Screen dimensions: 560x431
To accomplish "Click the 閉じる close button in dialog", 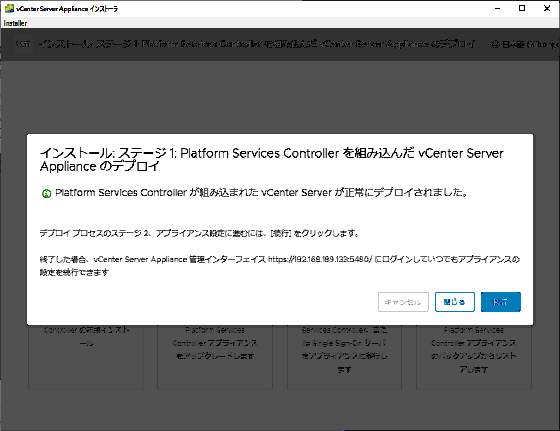I will click(455, 302).
